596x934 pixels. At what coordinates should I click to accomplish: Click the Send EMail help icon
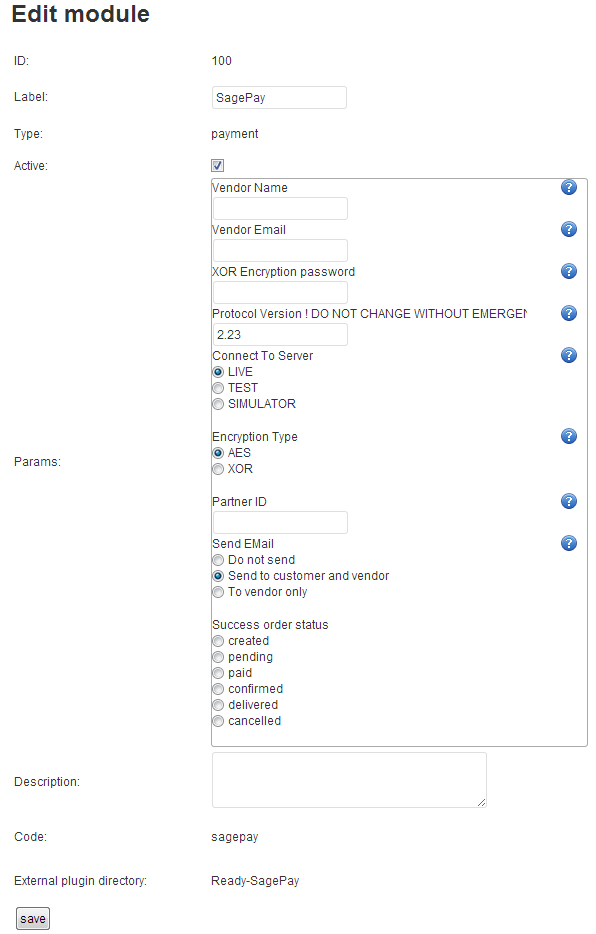coord(569,543)
